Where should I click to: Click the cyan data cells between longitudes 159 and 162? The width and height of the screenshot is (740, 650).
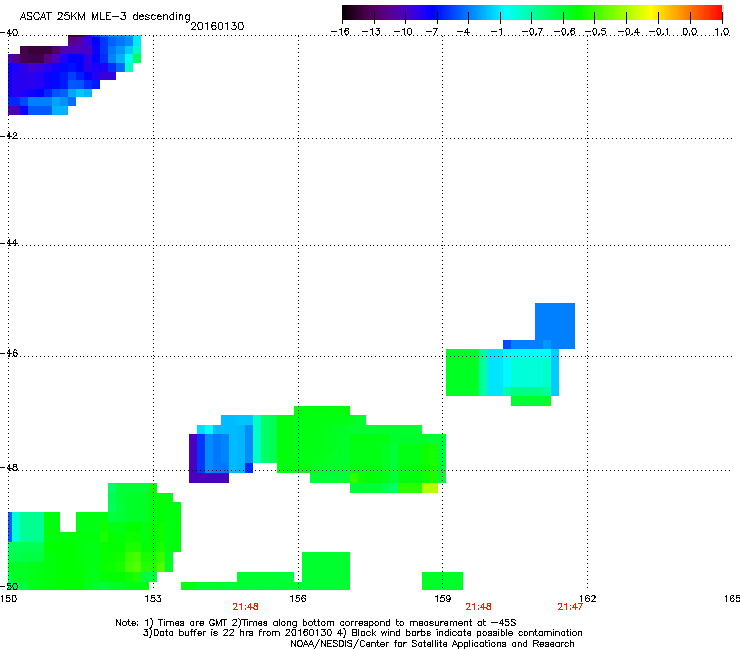pos(519,373)
